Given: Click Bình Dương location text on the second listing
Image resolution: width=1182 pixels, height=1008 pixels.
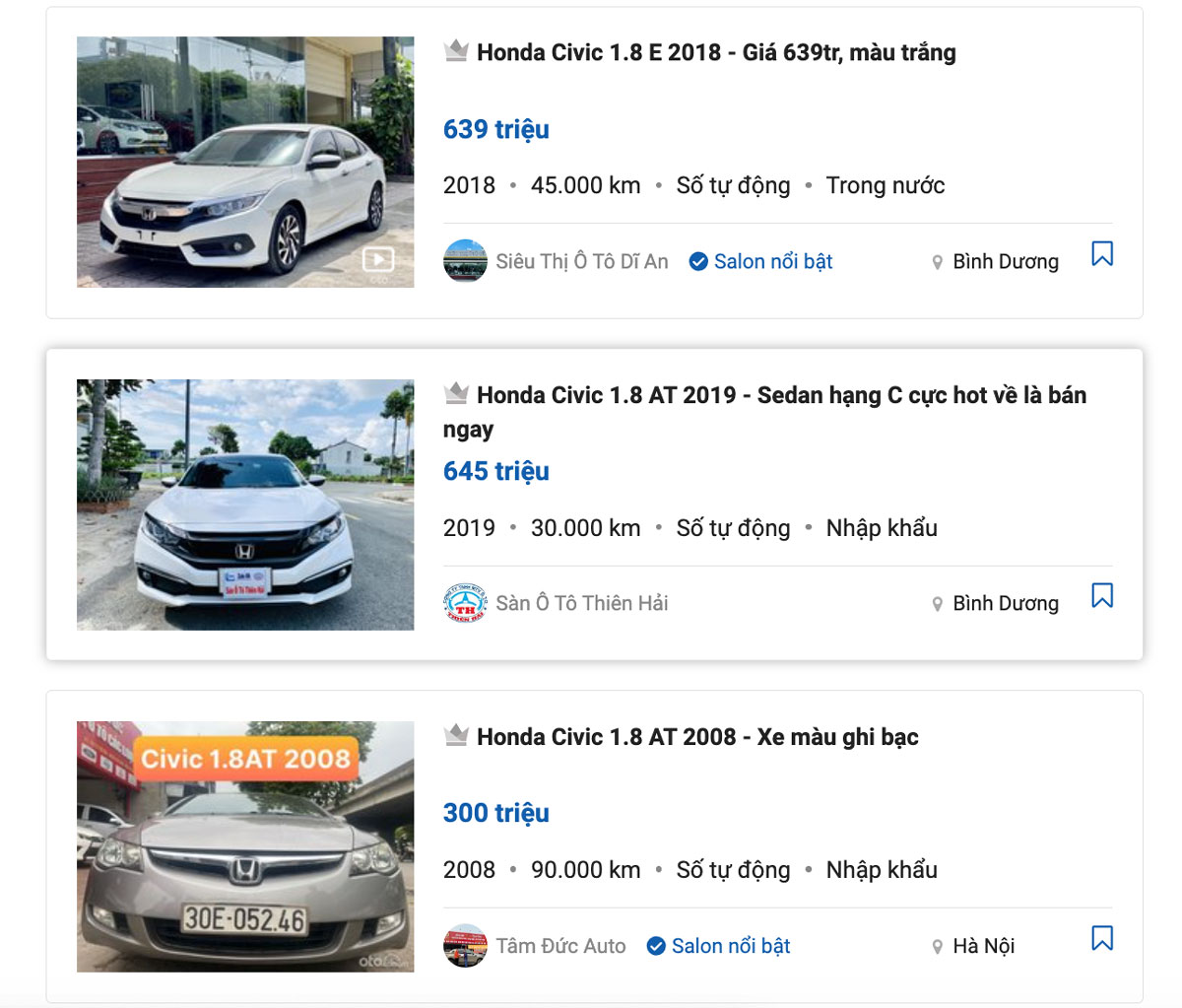Looking at the screenshot, I should (1007, 603).
